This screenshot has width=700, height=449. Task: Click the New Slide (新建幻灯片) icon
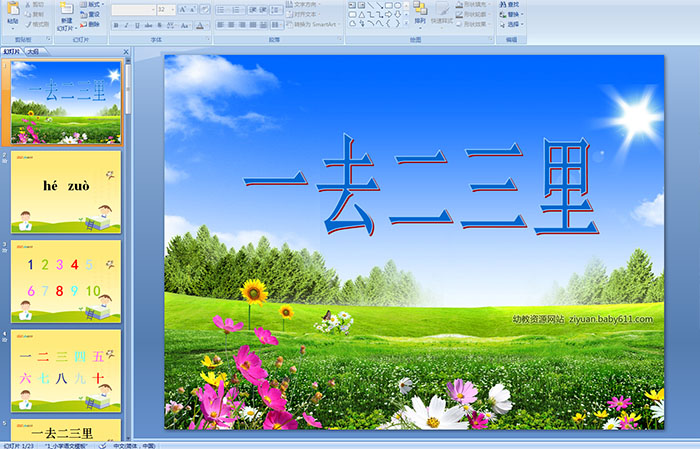(x=67, y=8)
